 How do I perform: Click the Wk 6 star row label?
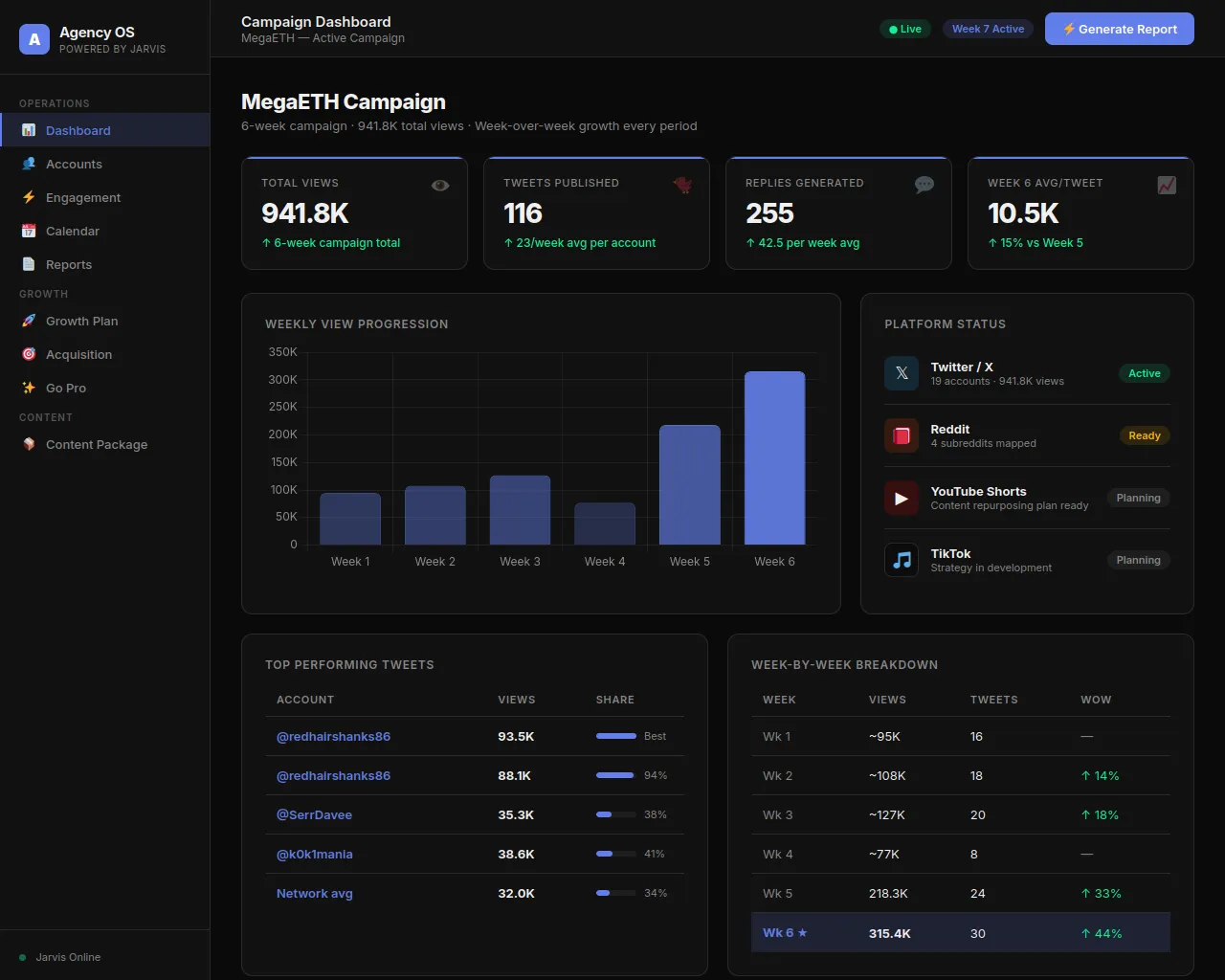785,932
